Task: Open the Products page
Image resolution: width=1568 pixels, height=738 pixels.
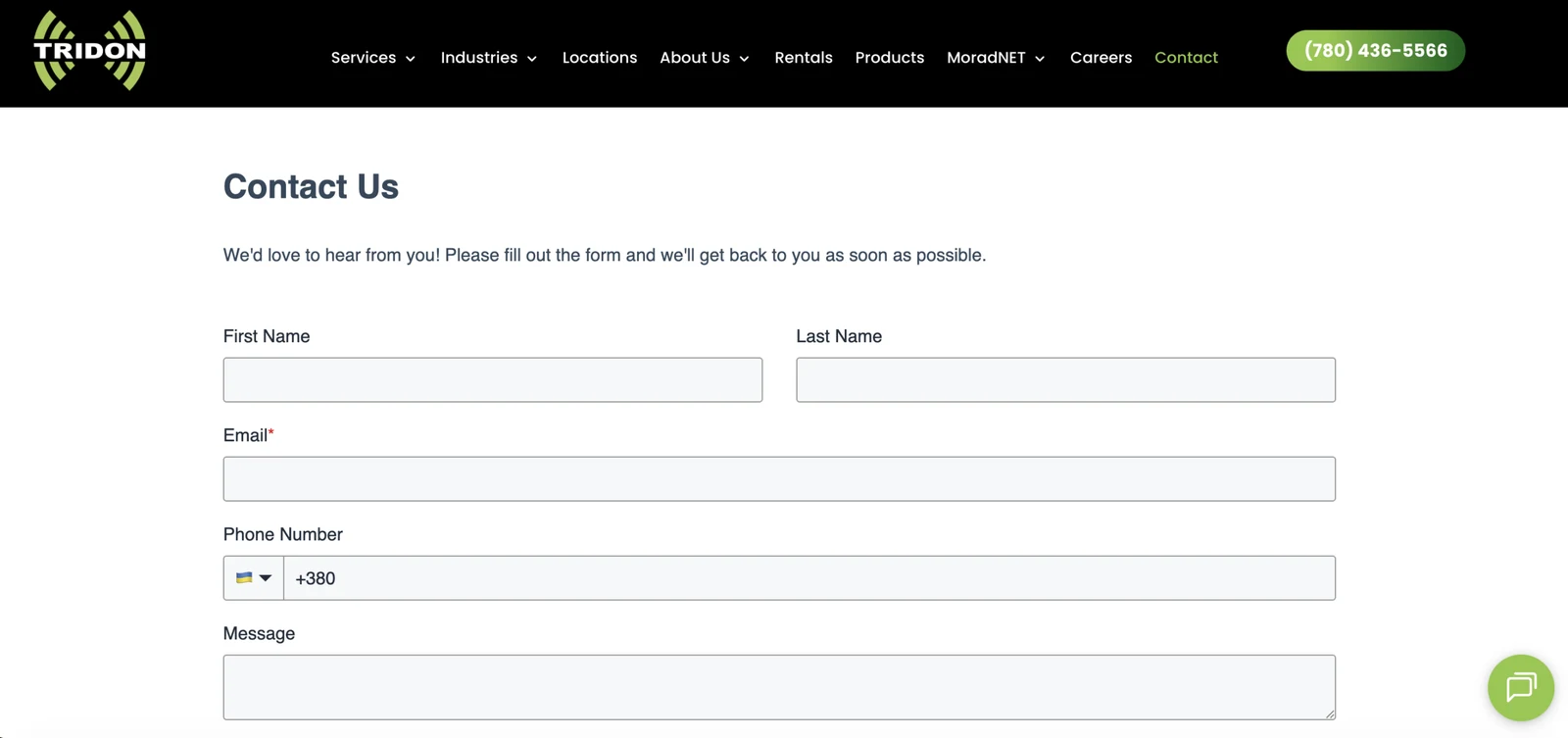Action: pyautogui.click(x=890, y=58)
